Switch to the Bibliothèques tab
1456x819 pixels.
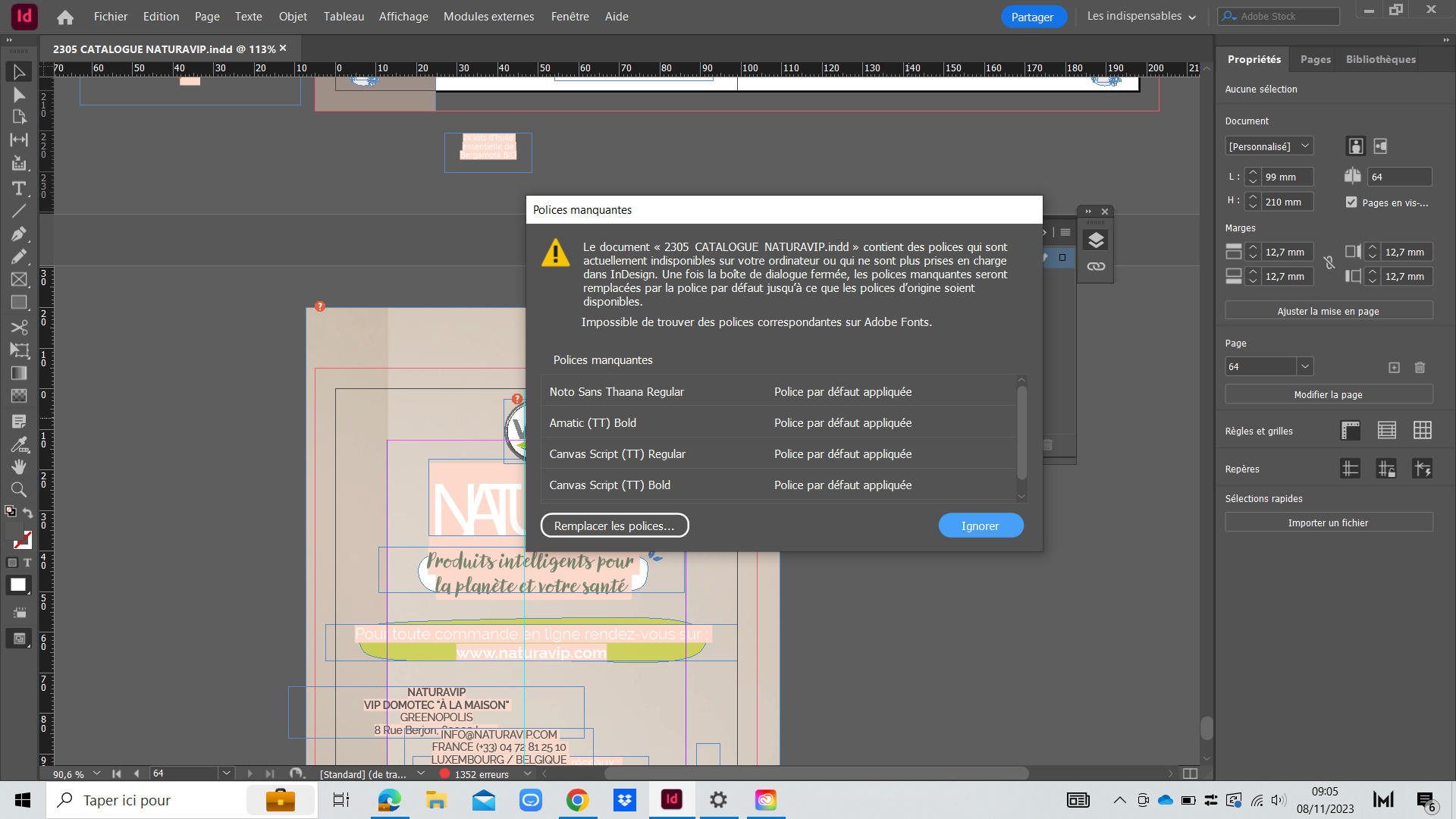[x=1380, y=59]
